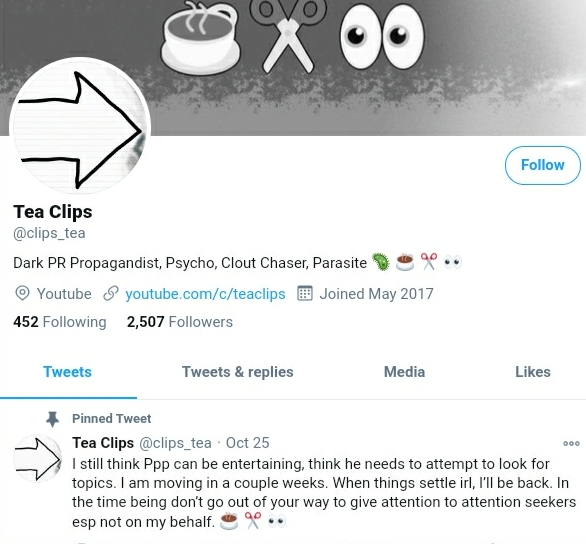Screen dimensions: 586x544
Task: Switch to the Tweets & replies tab
Action: tap(238, 372)
